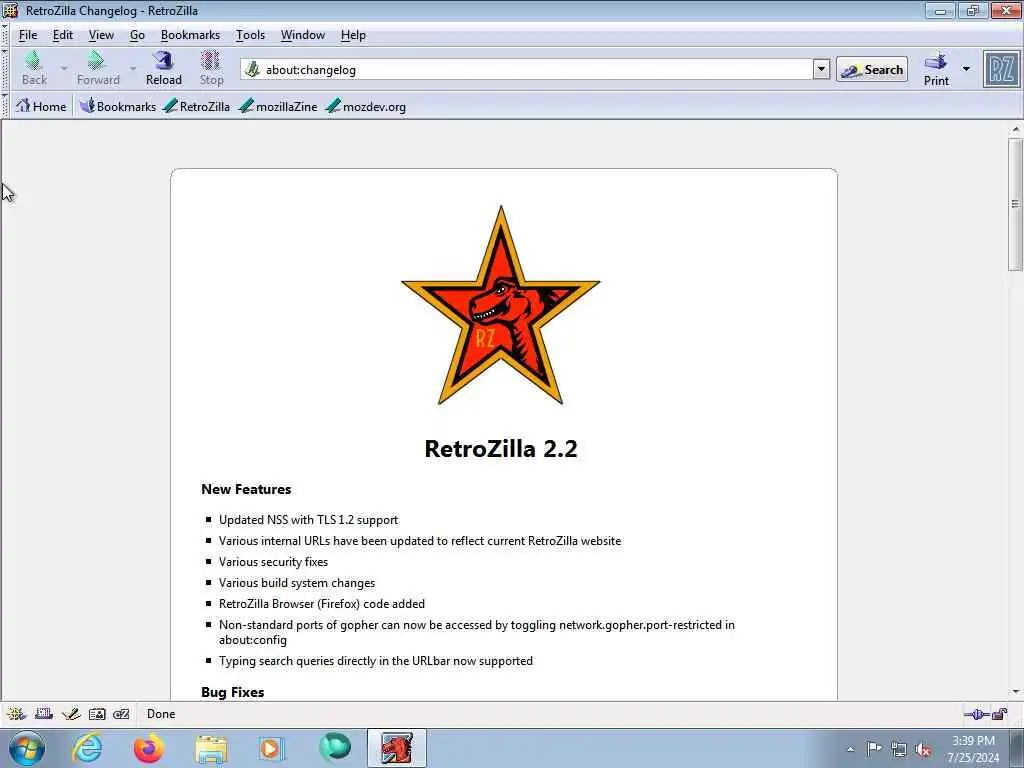The width and height of the screenshot is (1024, 768).
Task: Show hidden system tray icons arrow
Action: tap(850, 749)
